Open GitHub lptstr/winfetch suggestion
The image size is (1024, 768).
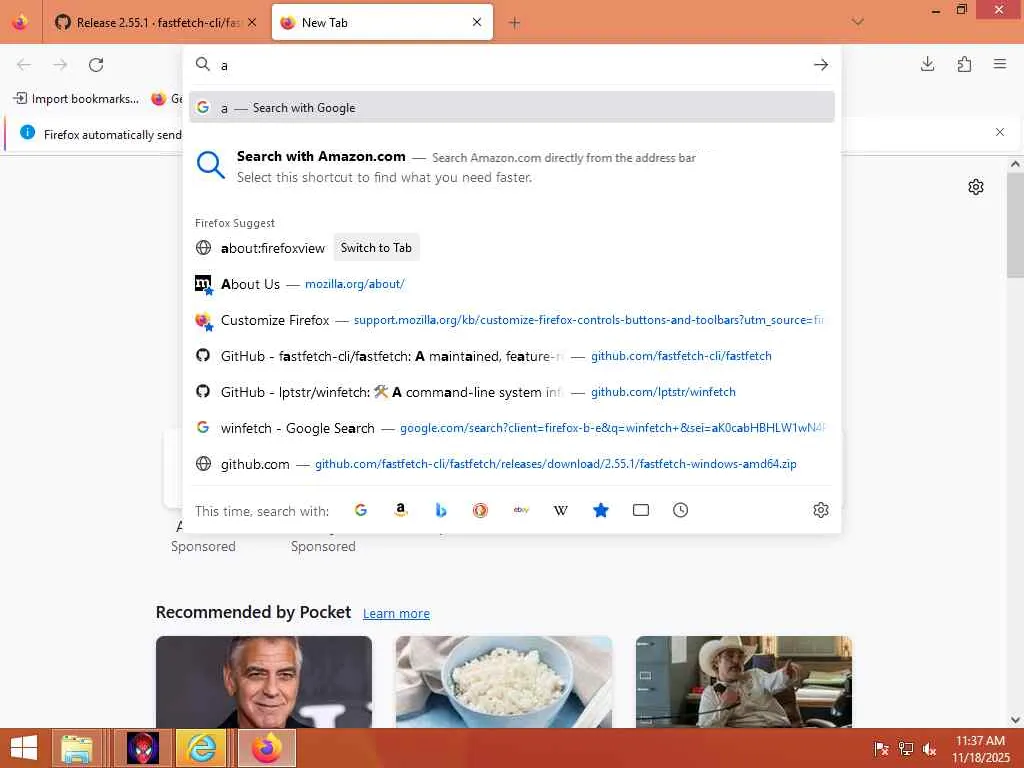(x=512, y=392)
